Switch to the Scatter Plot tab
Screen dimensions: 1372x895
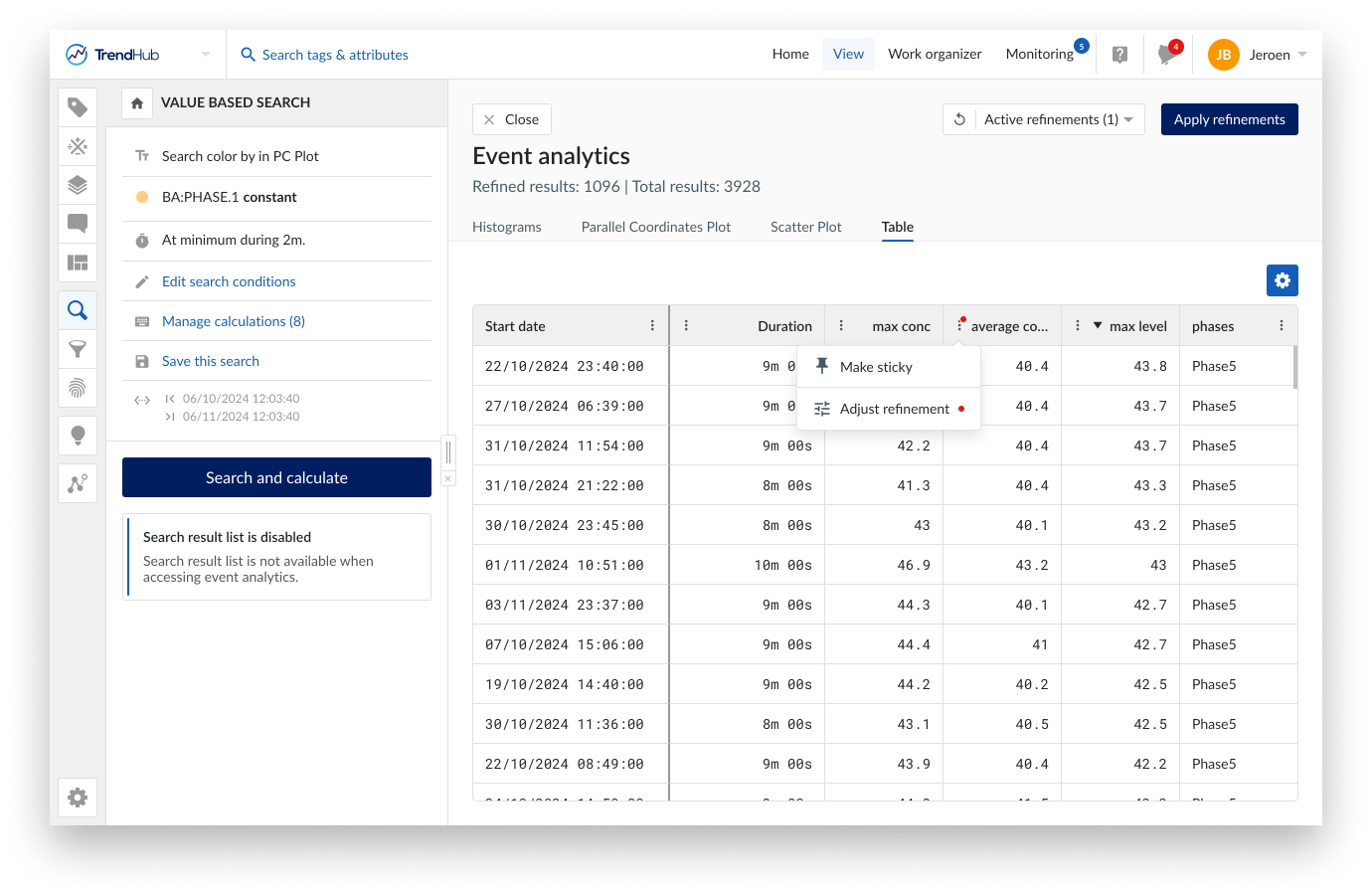(805, 227)
